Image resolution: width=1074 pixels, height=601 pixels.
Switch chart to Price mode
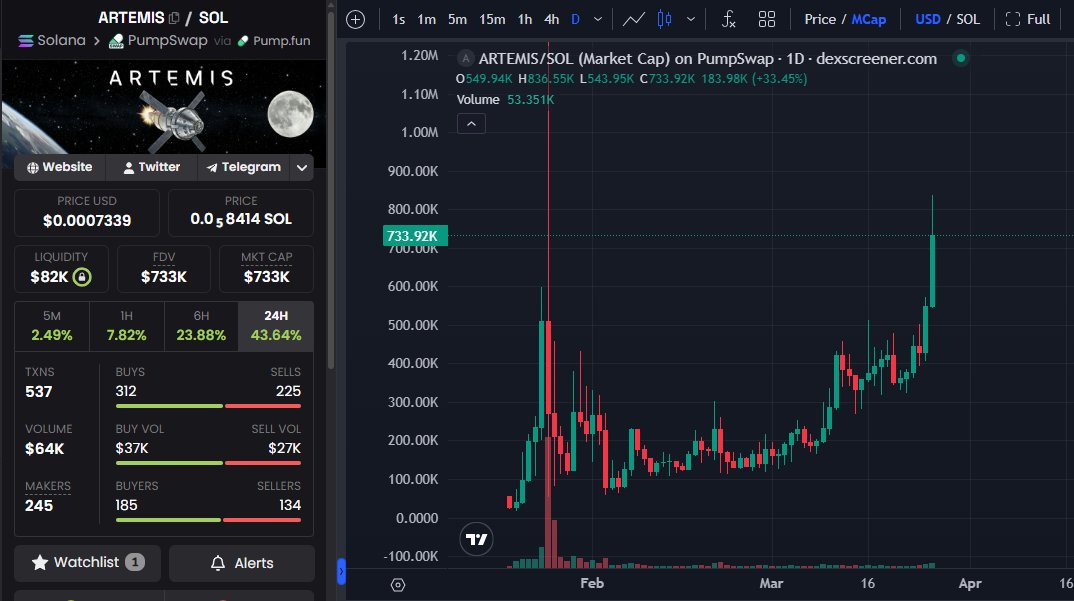pos(820,19)
